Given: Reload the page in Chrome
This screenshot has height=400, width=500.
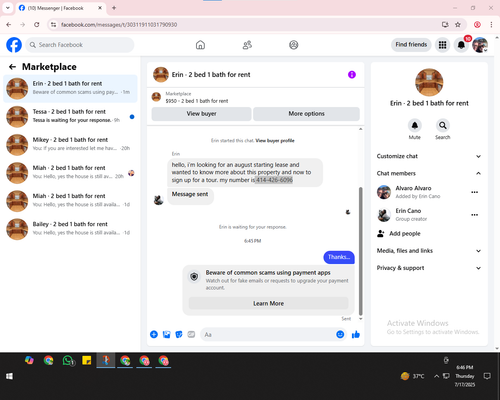Looking at the screenshot, I should pos(37,25).
